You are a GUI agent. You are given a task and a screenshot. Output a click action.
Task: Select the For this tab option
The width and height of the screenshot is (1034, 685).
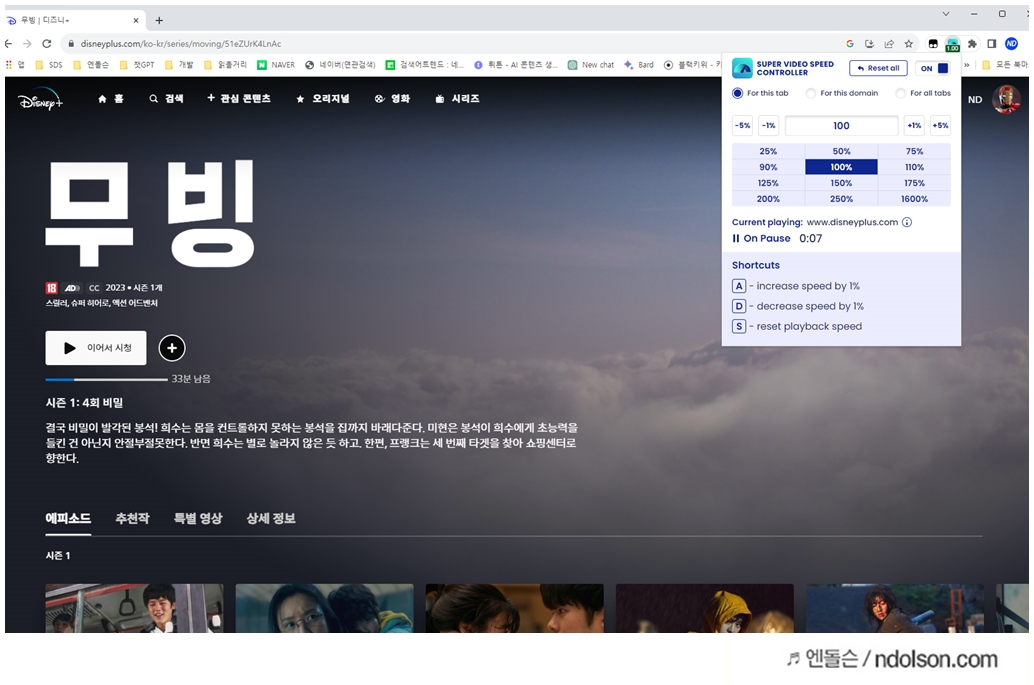click(760, 93)
